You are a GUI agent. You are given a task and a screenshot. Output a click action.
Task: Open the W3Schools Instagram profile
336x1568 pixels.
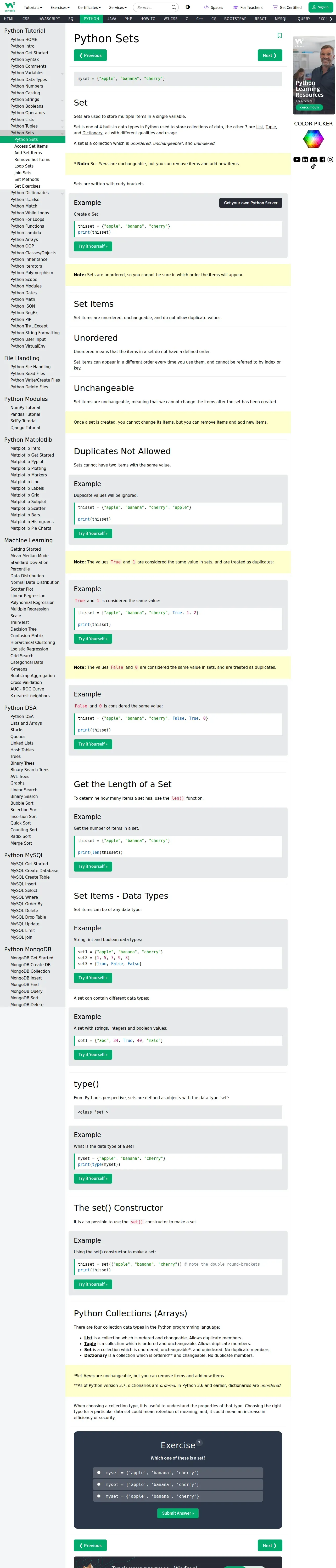tap(330, 159)
